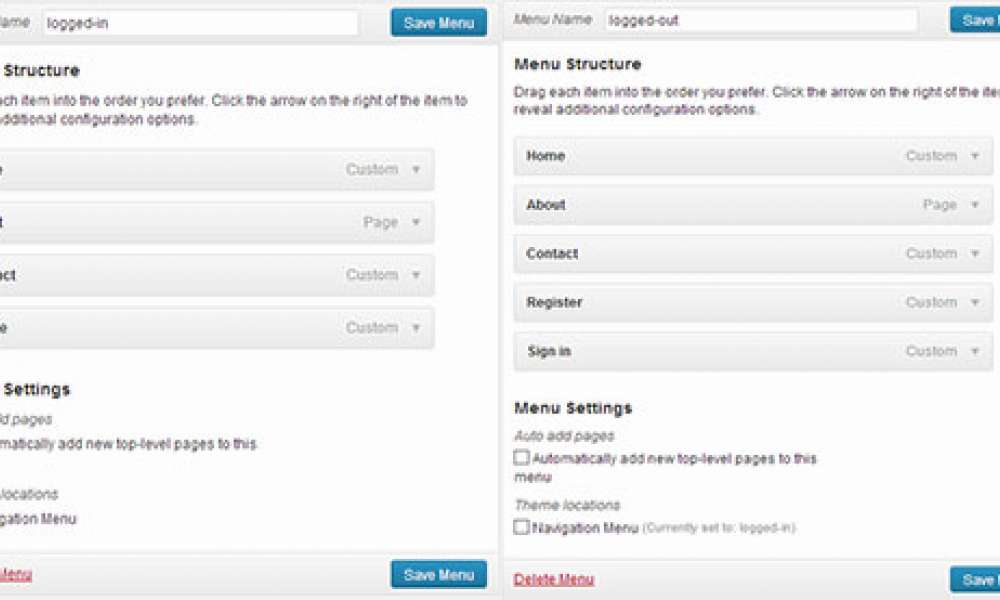1000x600 pixels.
Task: Select the Sign in menu item label
Action: tap(549, 352)
